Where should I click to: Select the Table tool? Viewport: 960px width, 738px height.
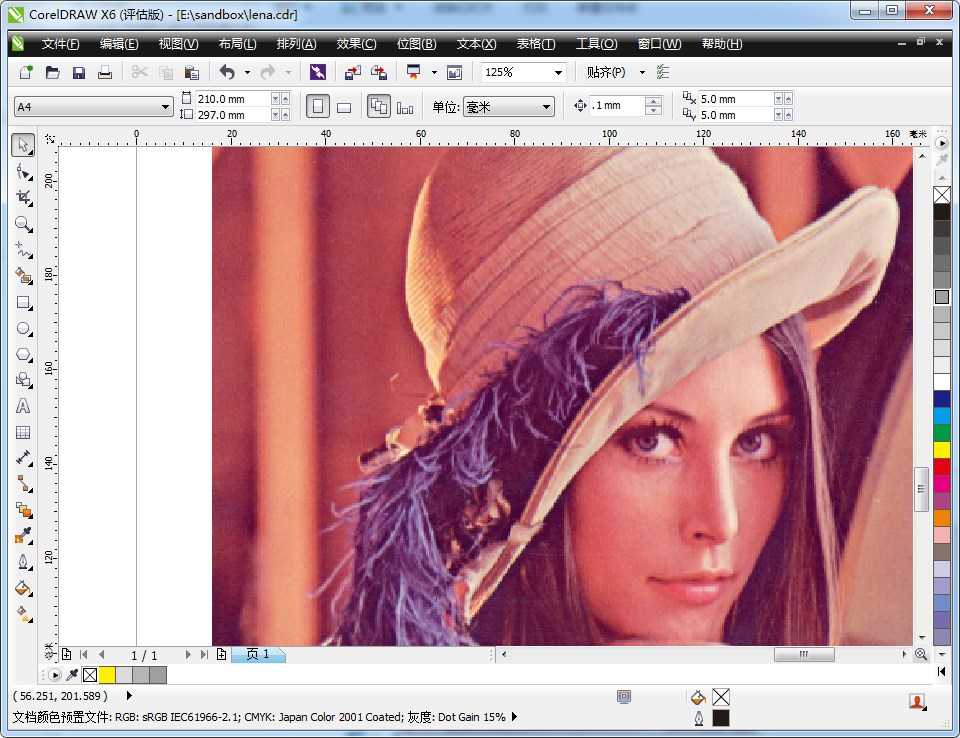23,432
